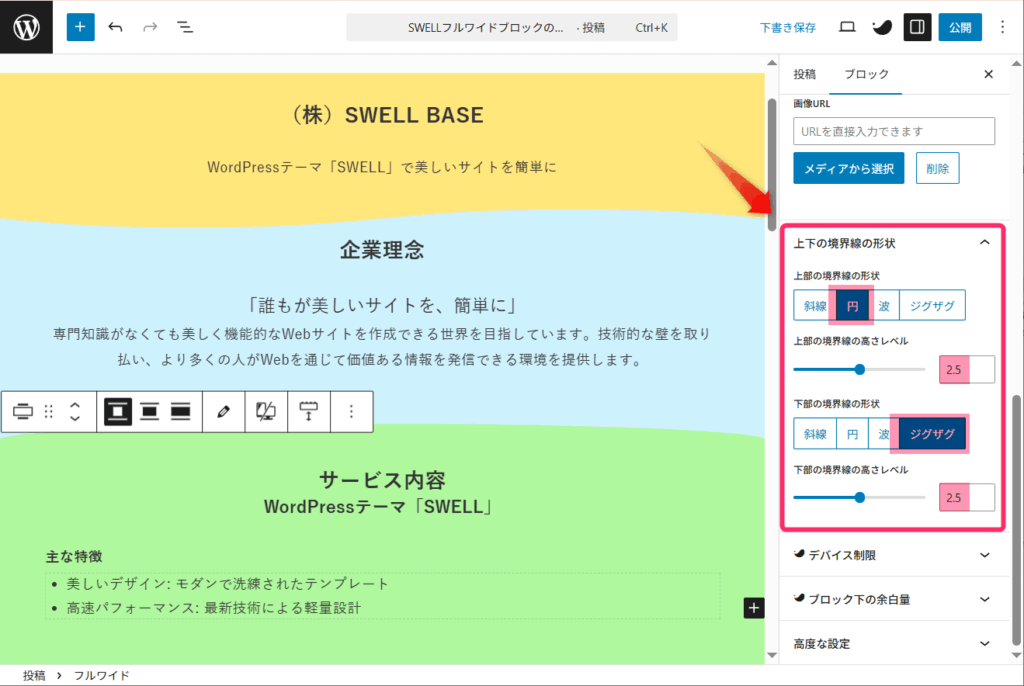
Task: Click the pencil color edit icon in toolbar
Action: tap(223, 412)
